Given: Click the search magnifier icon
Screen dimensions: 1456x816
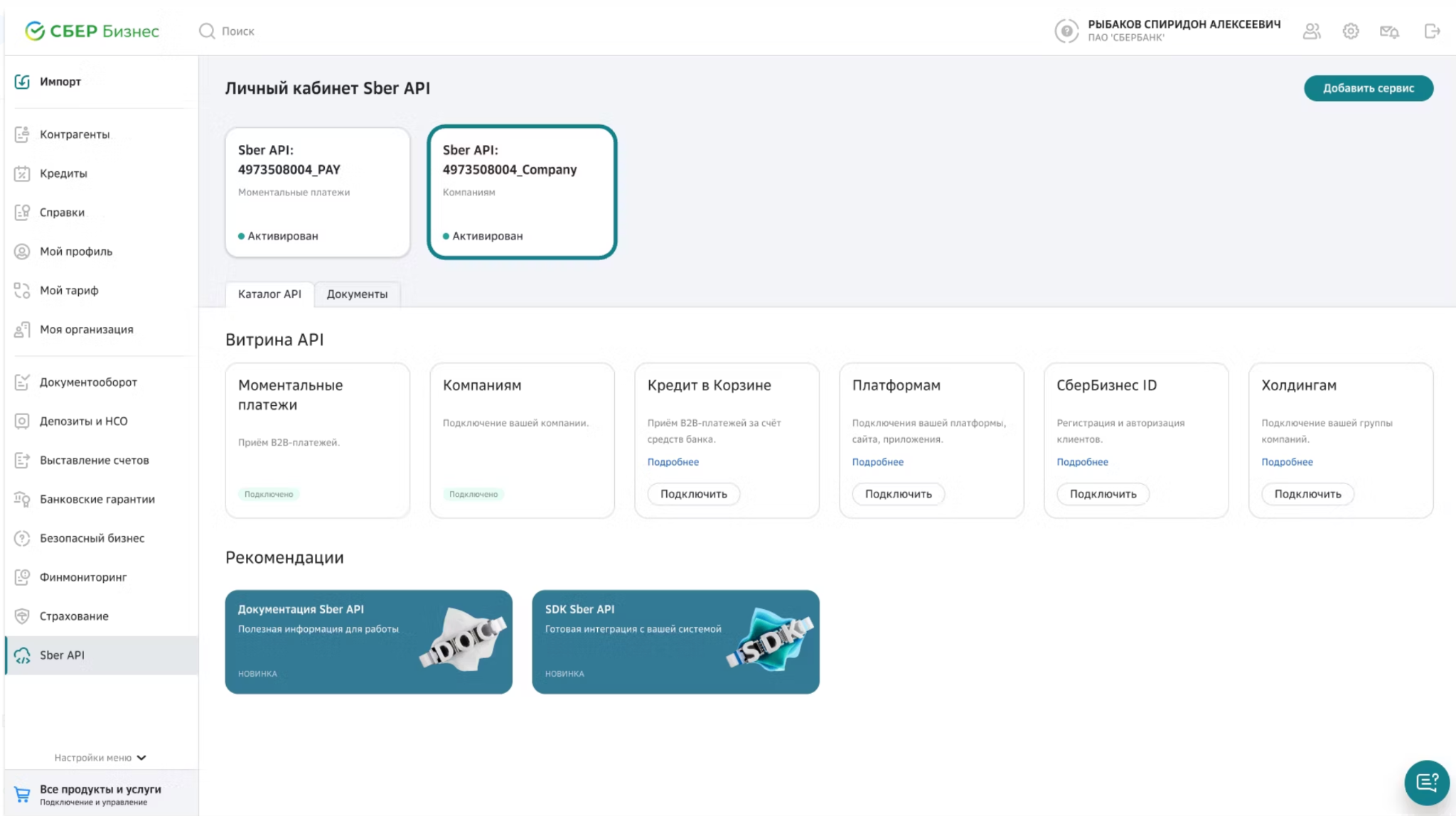Looking at the screenshot, I should (x=207, y=31).
